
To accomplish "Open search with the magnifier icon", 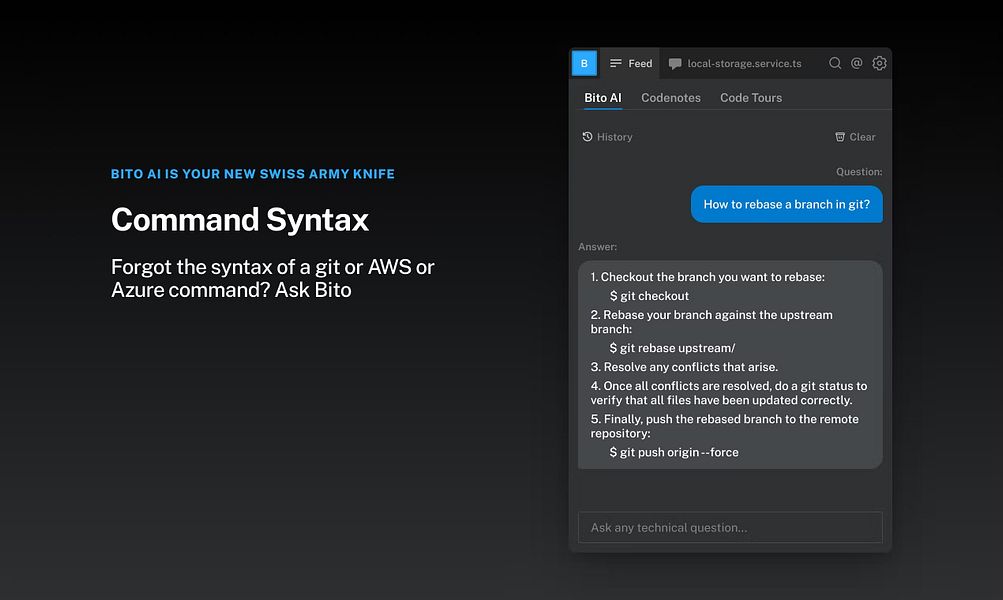I will coord(835,63).
